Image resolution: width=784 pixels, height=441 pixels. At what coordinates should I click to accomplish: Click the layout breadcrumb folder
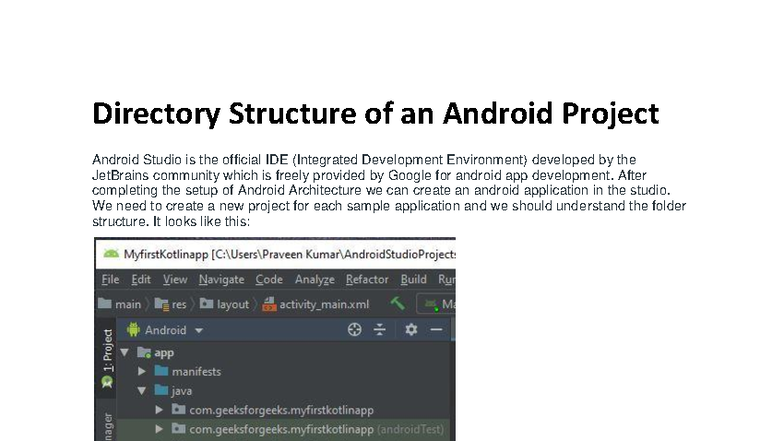[224, 304]
